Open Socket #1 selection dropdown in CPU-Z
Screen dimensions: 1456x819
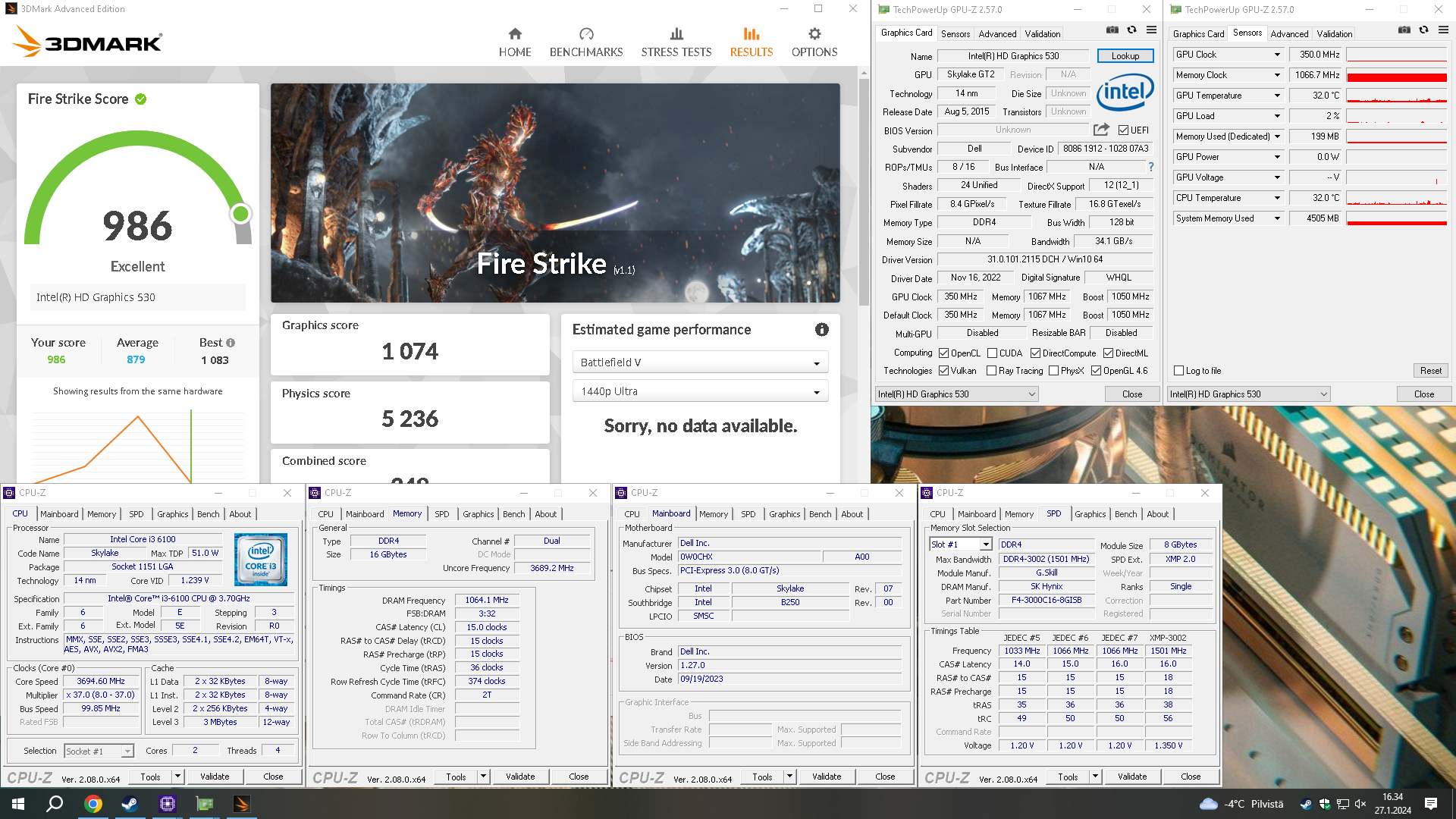pos(99,752)
